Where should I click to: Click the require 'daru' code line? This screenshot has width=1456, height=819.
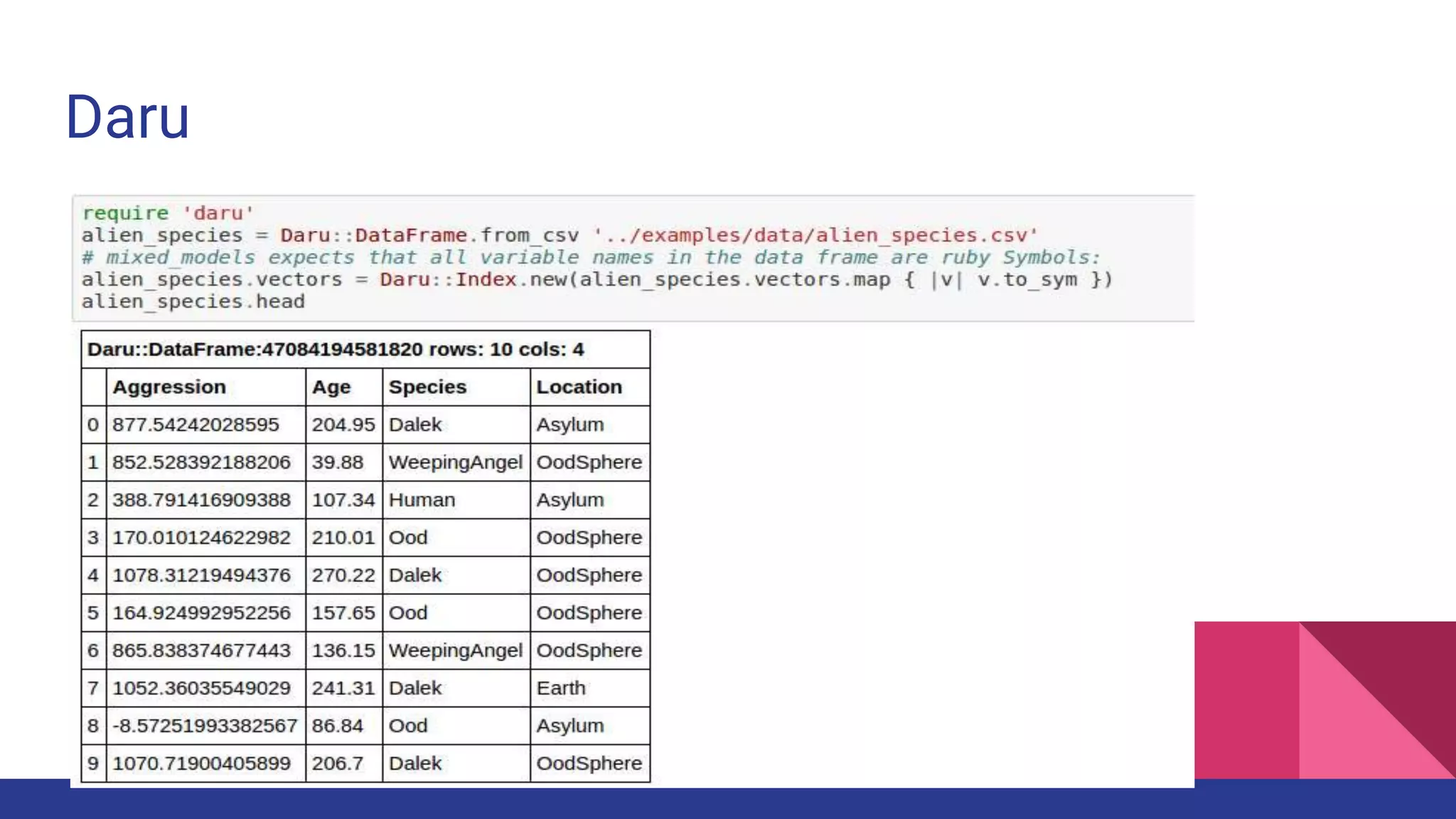(168, 213)
